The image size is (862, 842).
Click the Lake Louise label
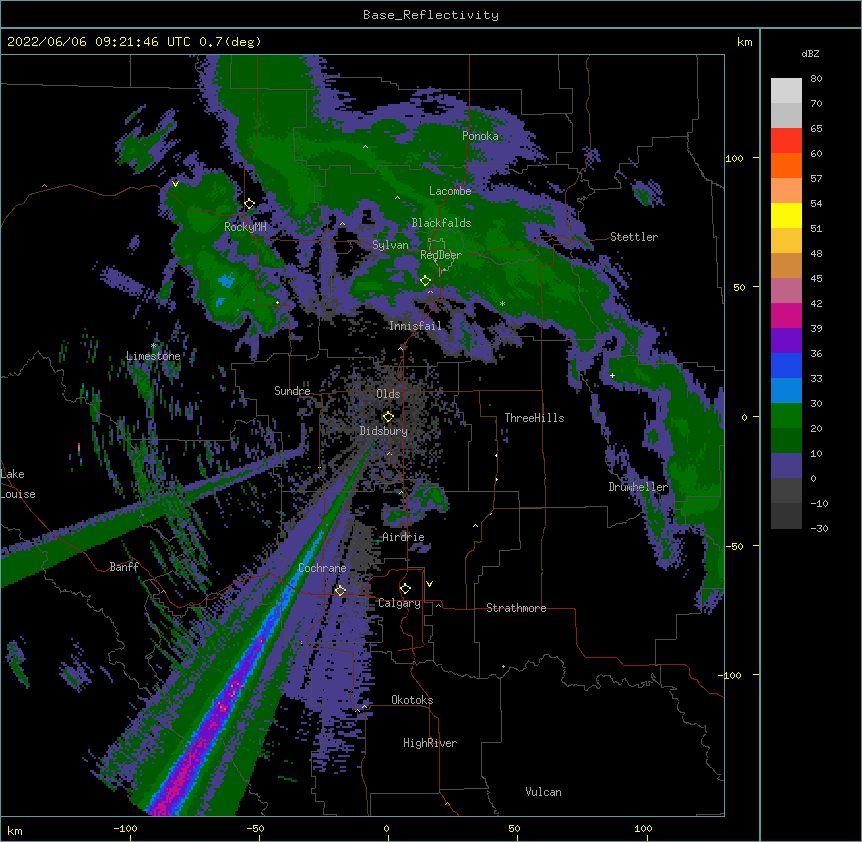coord(18,484)
